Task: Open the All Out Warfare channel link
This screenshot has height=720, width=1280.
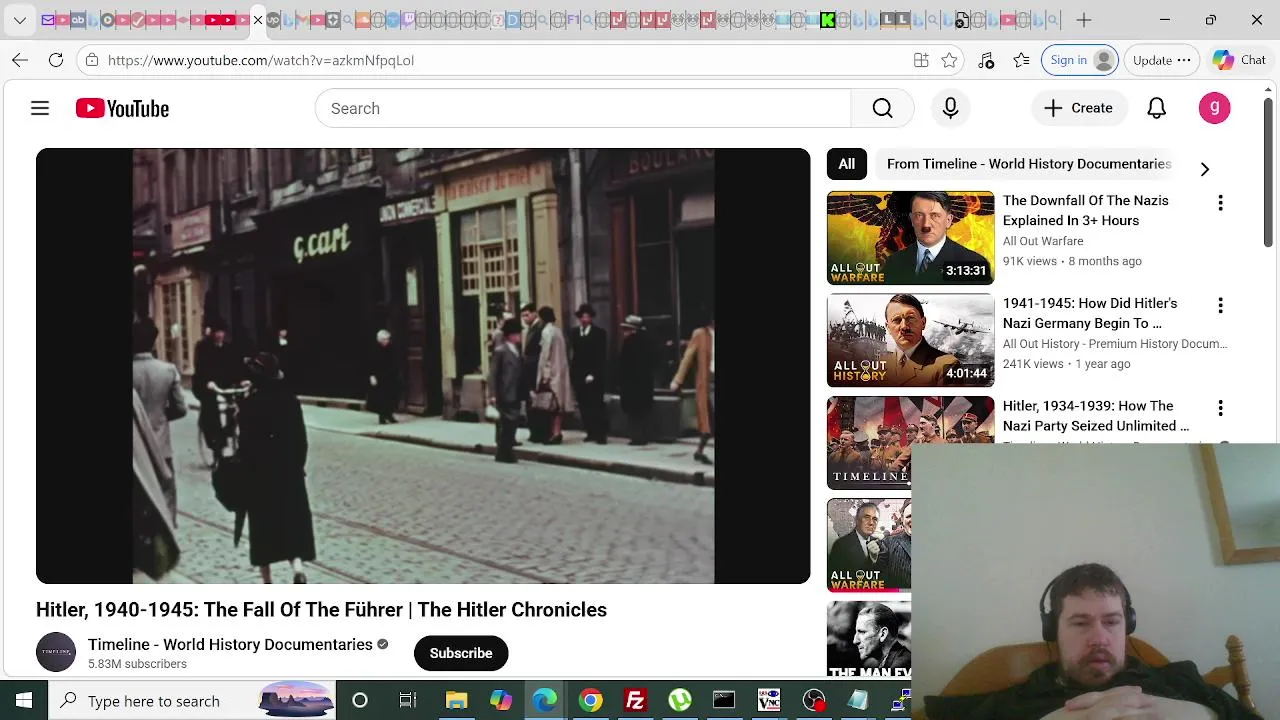Action: pos(1043,241)
